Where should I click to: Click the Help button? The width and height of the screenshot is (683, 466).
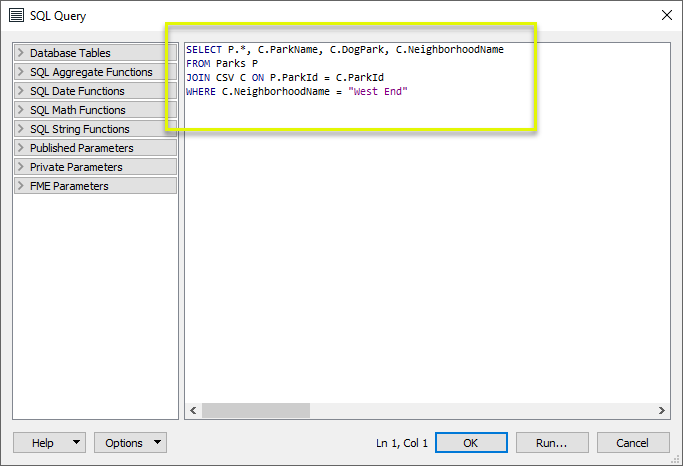(x=42, y=443)
